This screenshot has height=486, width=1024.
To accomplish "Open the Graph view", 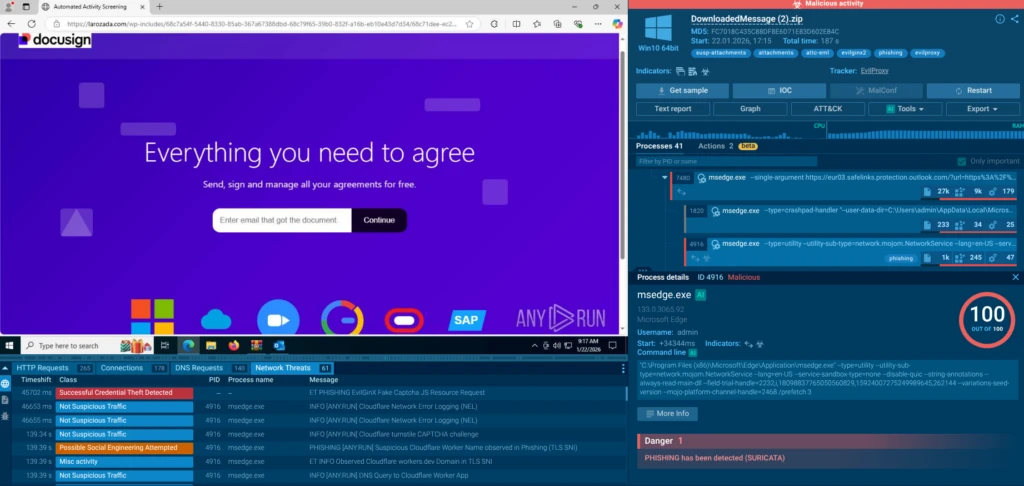I will [x=750, y=109].
